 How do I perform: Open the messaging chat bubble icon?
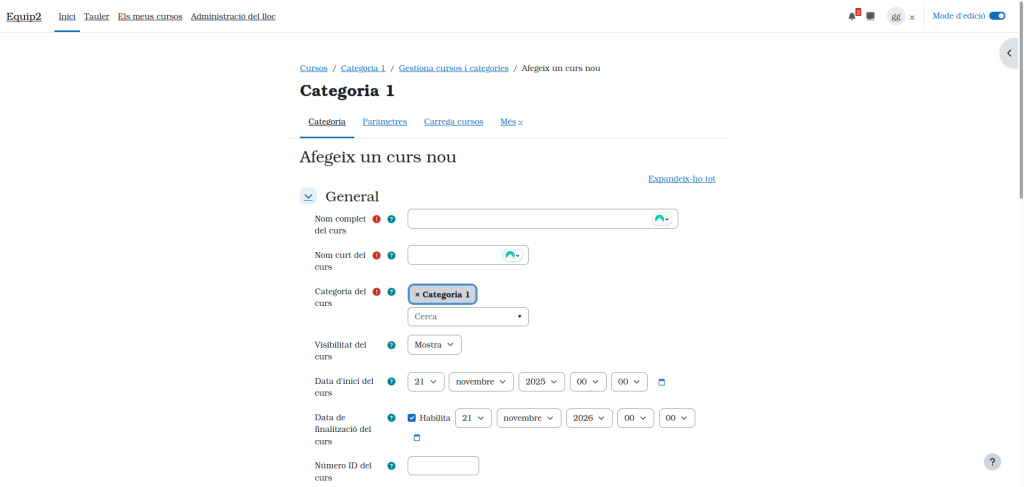tap(870, 17)
